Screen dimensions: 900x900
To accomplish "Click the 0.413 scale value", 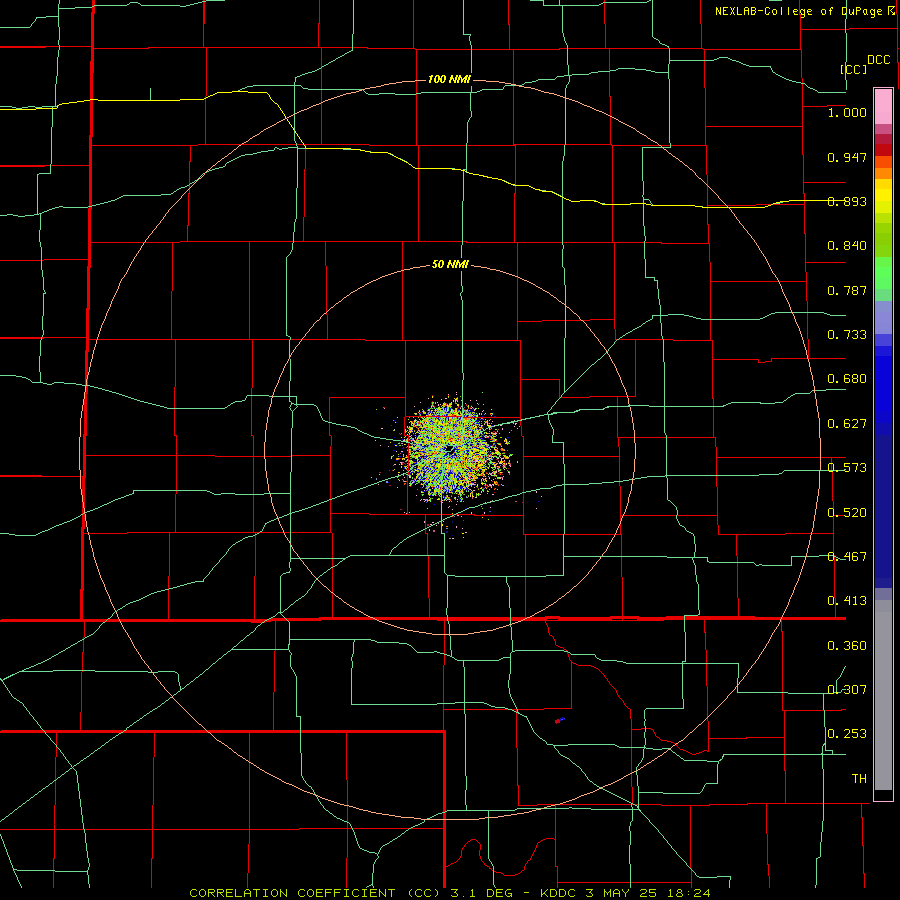I will 847,601.
